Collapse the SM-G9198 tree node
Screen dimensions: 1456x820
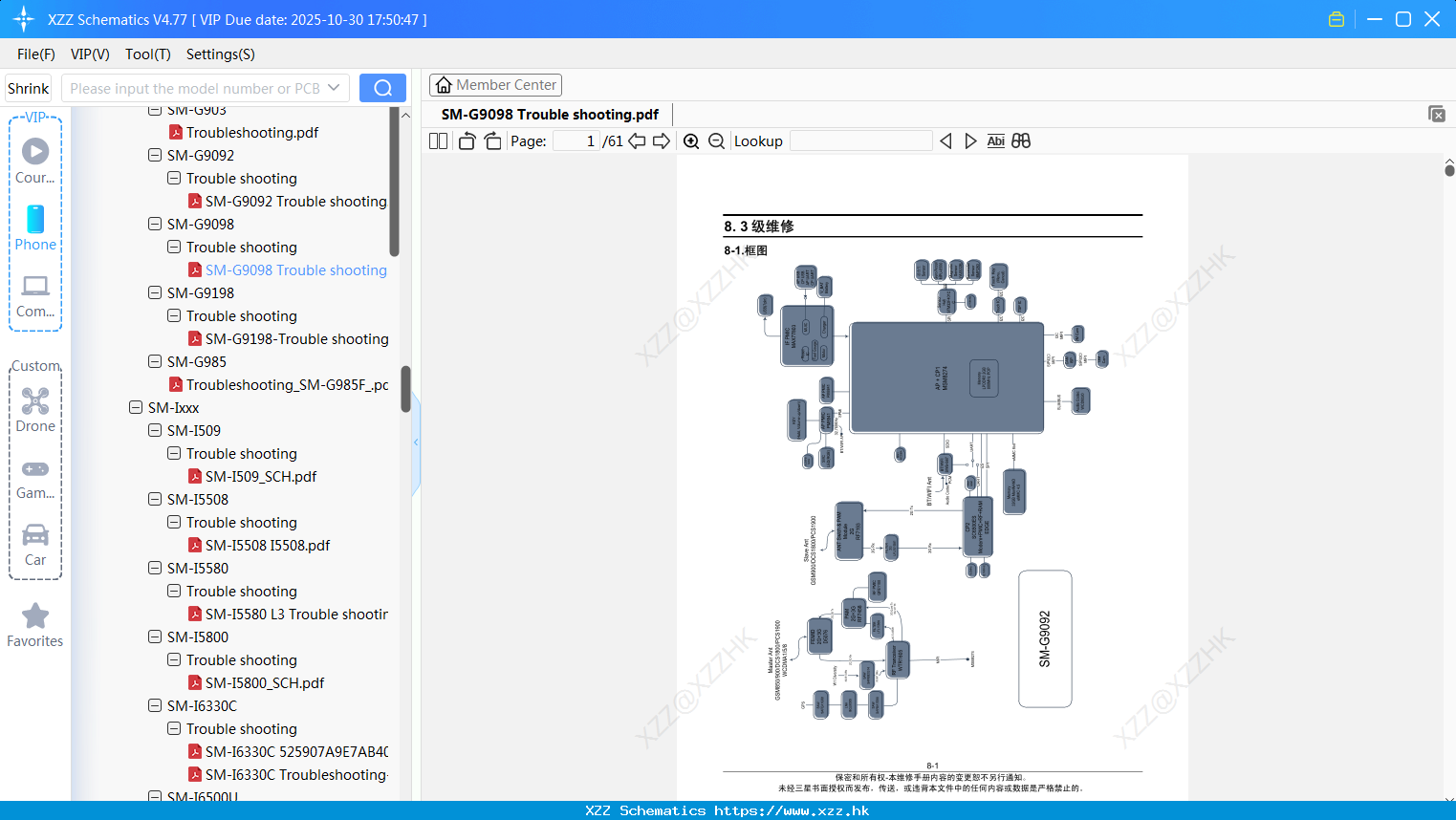[x=155, y=292]
